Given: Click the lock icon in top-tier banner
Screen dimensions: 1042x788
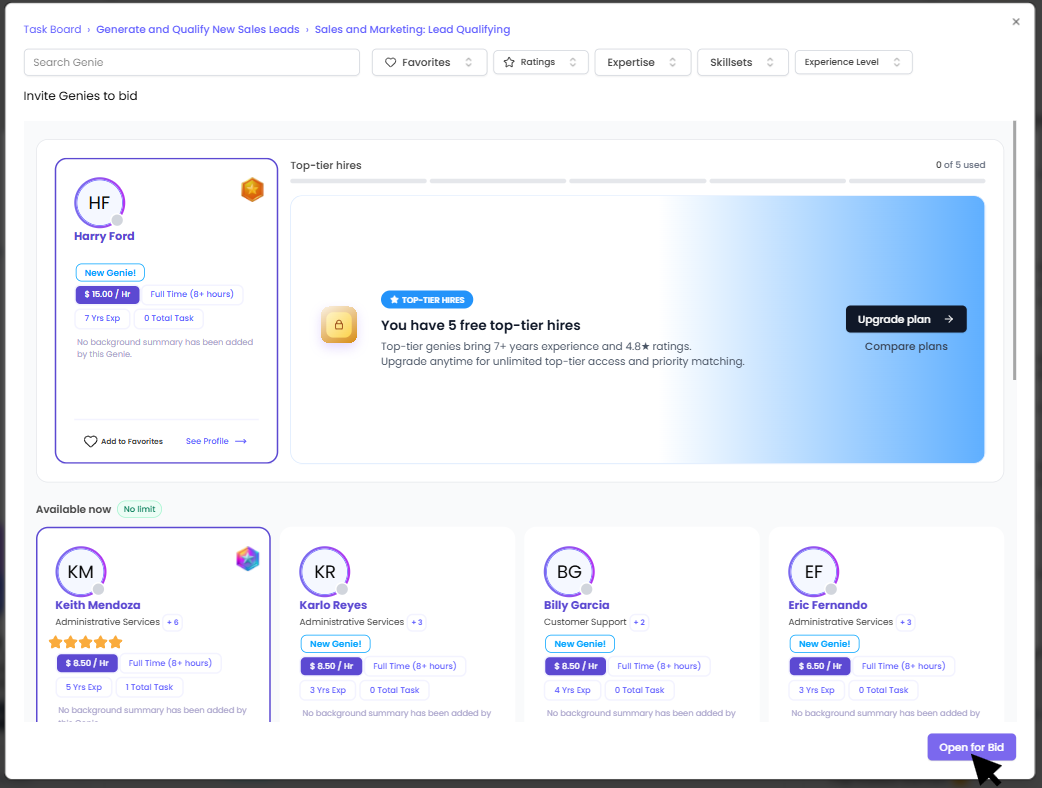Looking at the screenshot, I should coord(339,325).
